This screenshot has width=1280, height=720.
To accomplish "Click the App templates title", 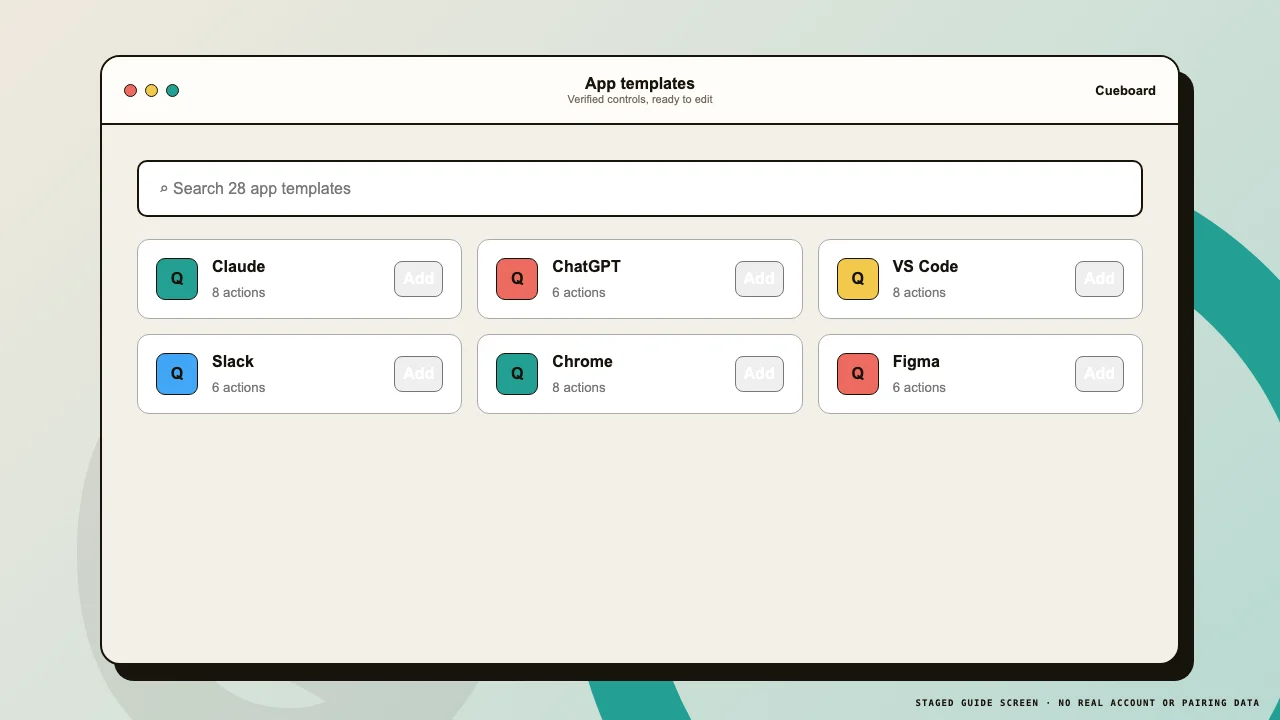I will pyautogui.click(x=640, y=84).
